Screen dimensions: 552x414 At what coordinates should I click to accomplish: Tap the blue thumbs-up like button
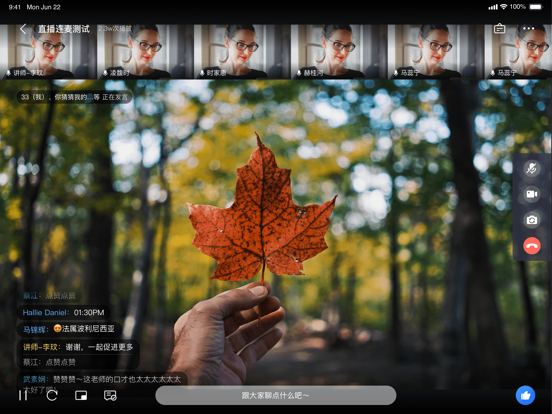(x=525, y=395)
